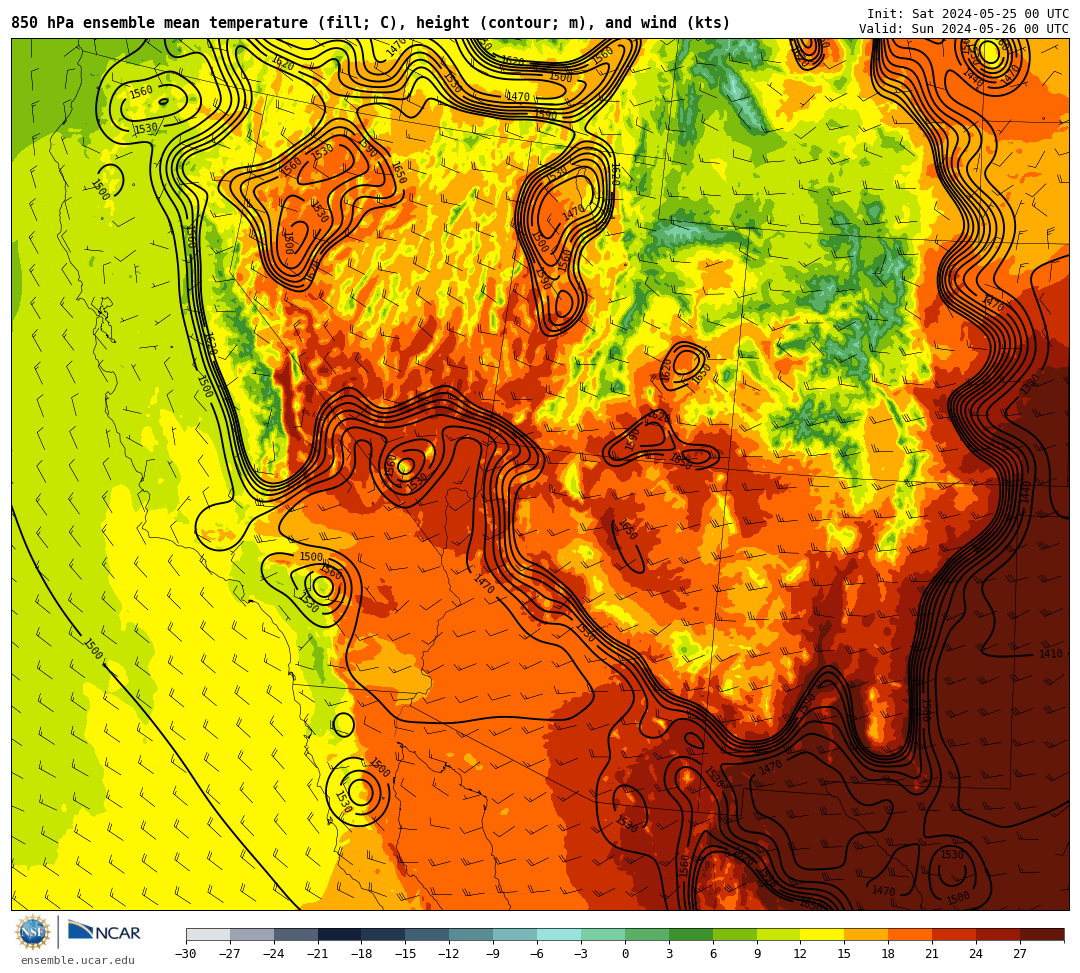Click the −21 colorbar label
The width and height of the screenshot is (1080, 973).
pos(318,954)
